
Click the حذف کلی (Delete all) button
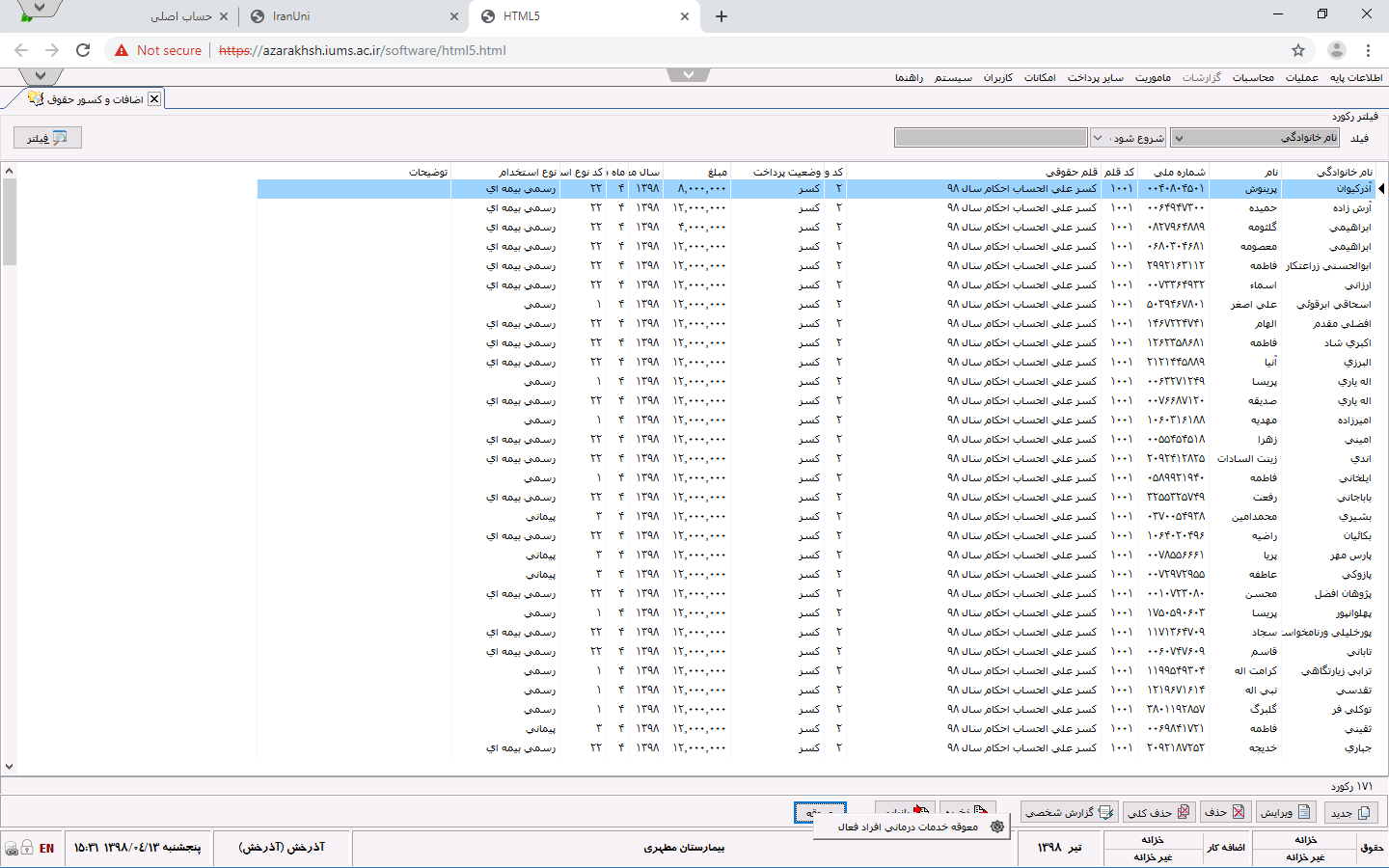(x=1160, y=812)
